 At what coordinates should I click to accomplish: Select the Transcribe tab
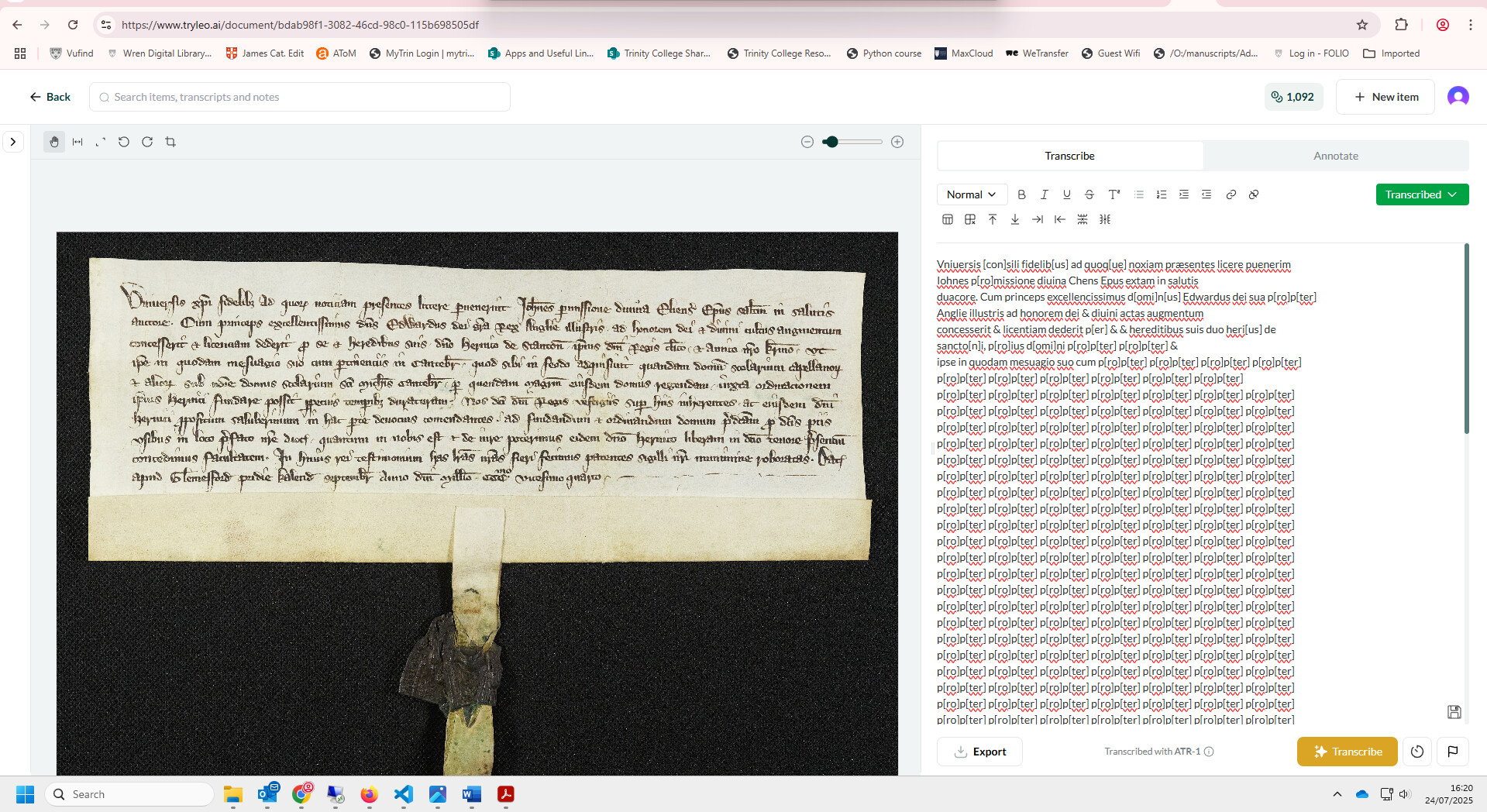[x=1069, y=156]
